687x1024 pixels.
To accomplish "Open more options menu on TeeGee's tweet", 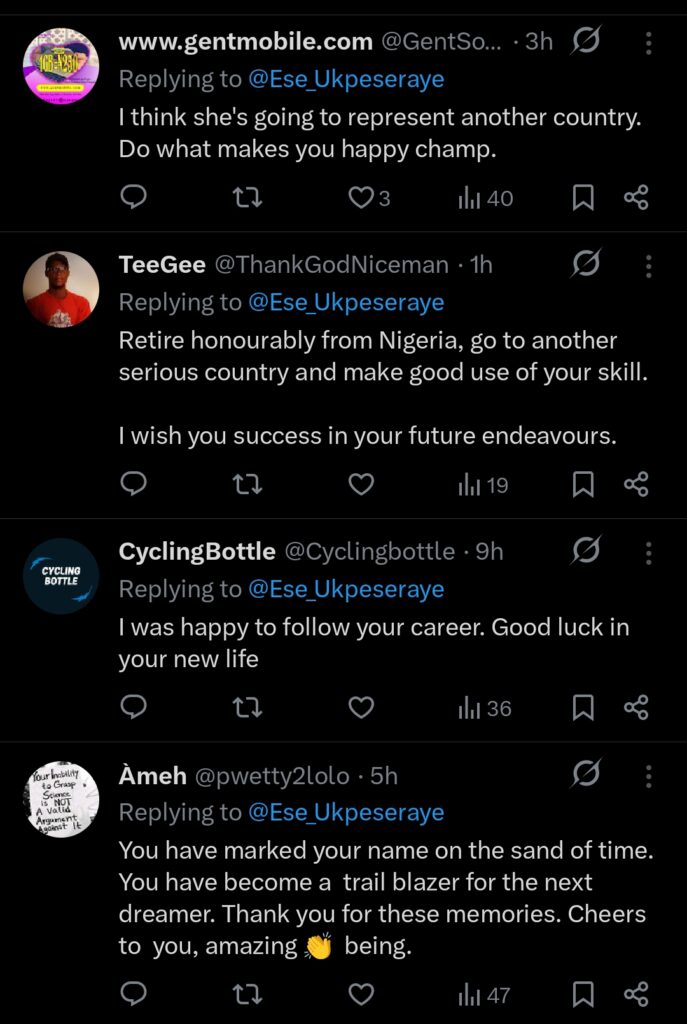I will coord(649,265).
